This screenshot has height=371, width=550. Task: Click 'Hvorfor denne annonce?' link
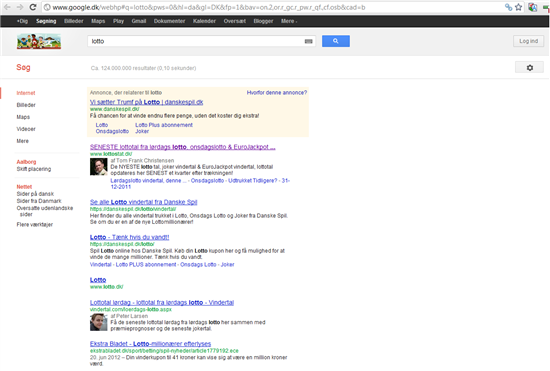coord(277,93)
